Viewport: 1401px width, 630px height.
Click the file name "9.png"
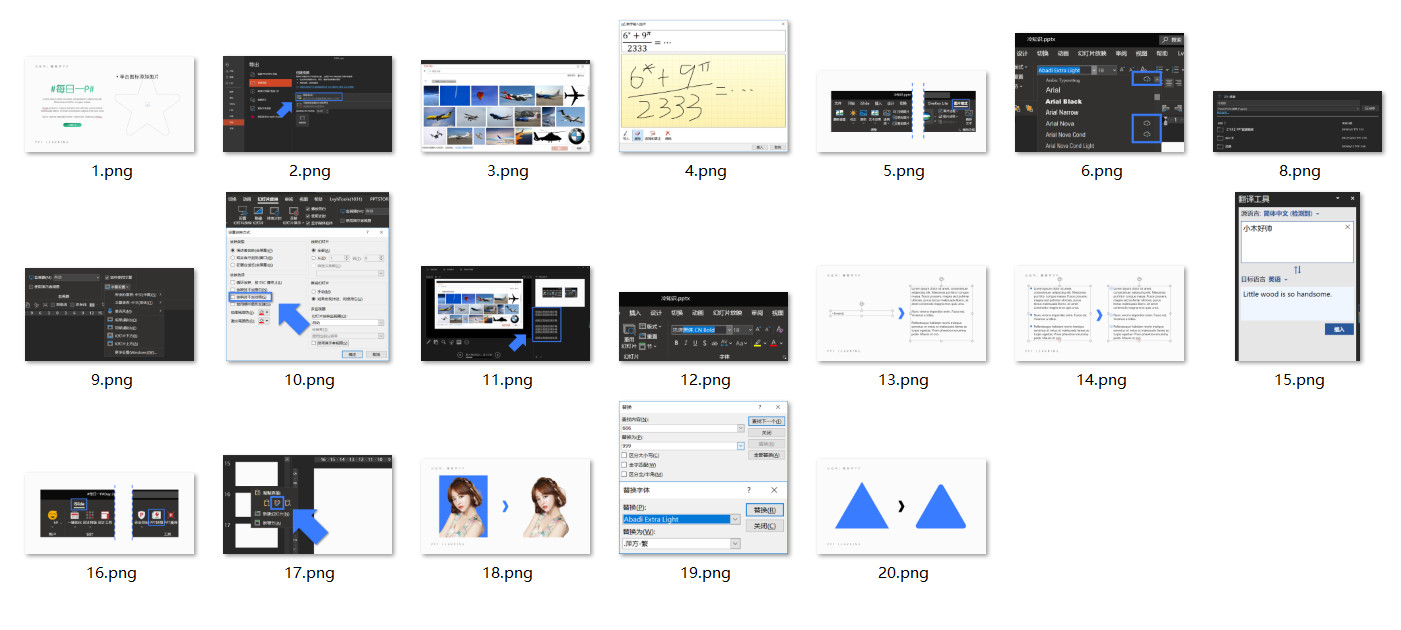pyautogui.click(x=110, y=380)
